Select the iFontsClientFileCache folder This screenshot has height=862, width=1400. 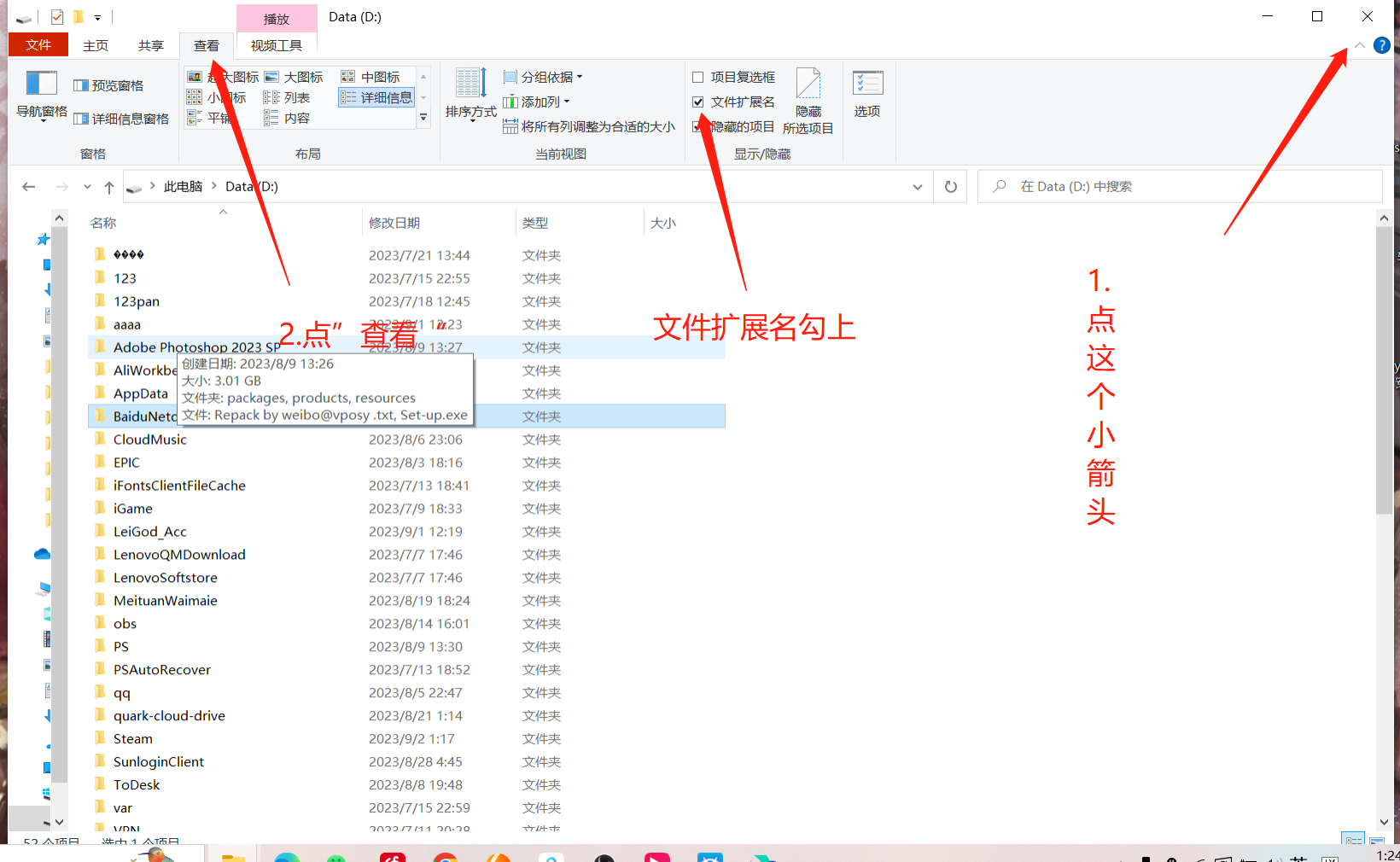pyautogui.click(x=179, y=486)
